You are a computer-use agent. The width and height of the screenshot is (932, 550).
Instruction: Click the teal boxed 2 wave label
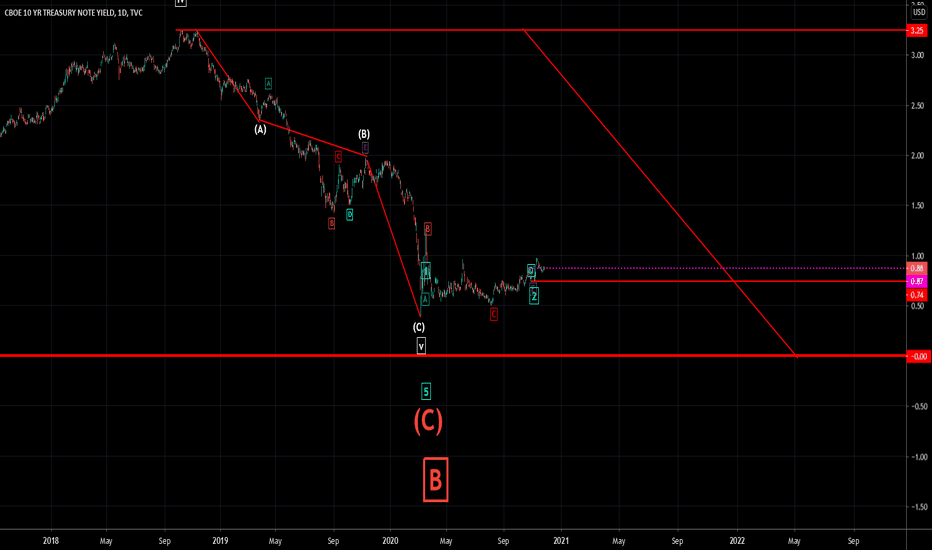point(534,296)
